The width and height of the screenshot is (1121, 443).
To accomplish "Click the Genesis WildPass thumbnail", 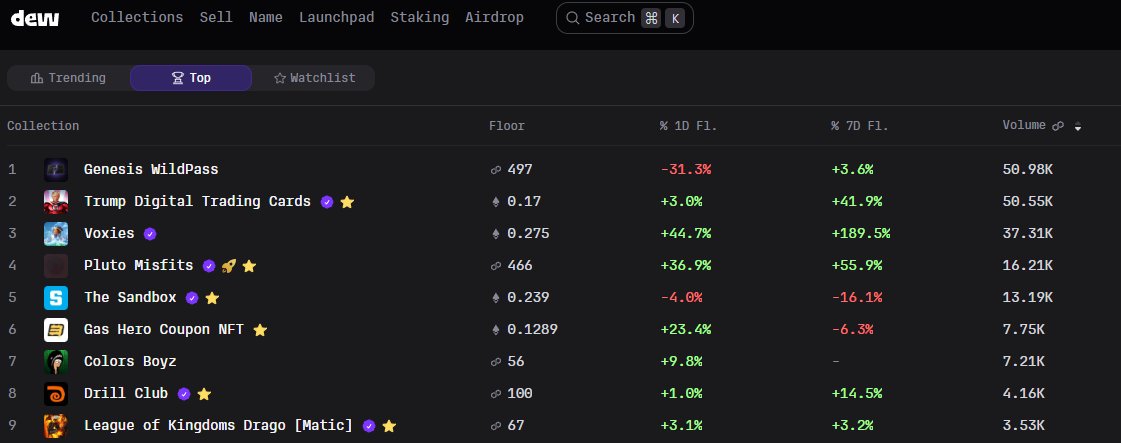I will (x=56, y=170).
